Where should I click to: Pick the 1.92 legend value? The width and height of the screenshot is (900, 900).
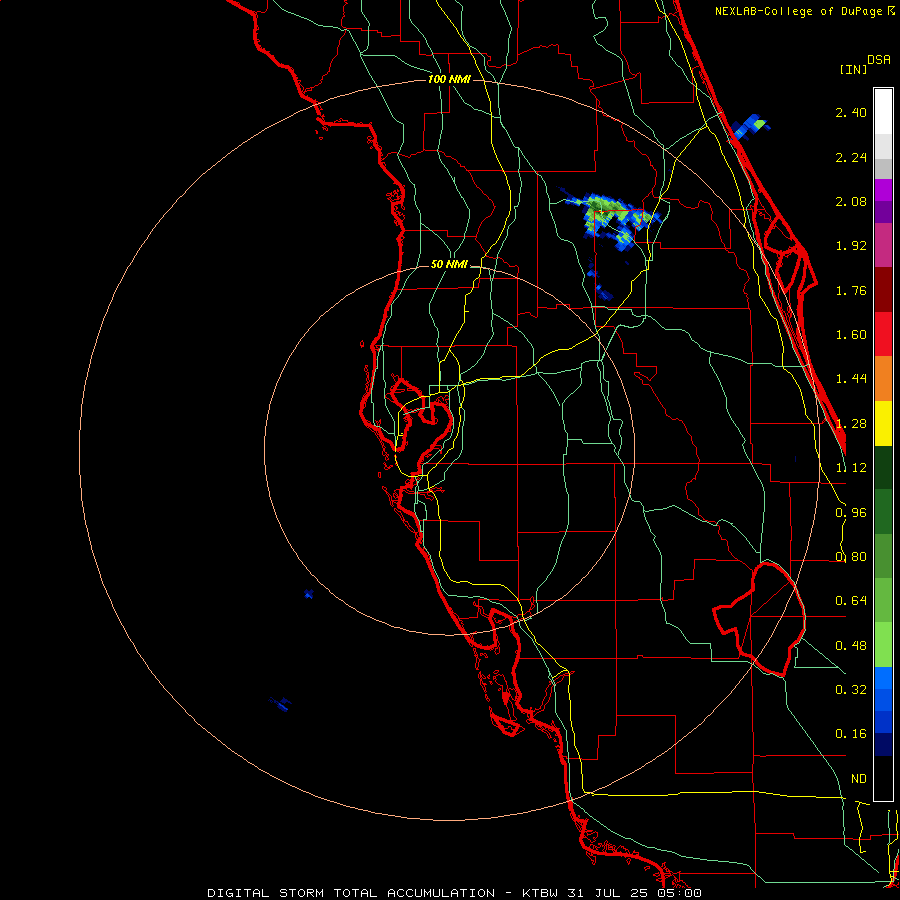click(x=851, y=246)
